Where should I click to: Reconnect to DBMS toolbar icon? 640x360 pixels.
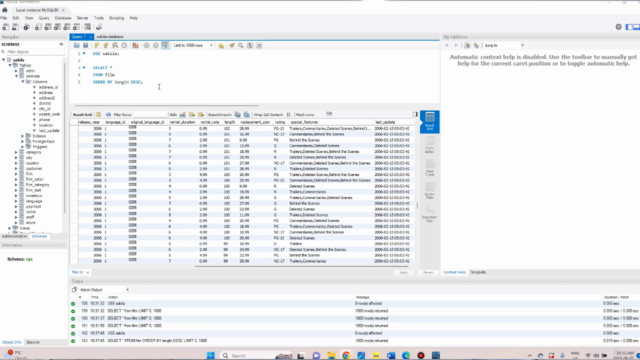99,27
